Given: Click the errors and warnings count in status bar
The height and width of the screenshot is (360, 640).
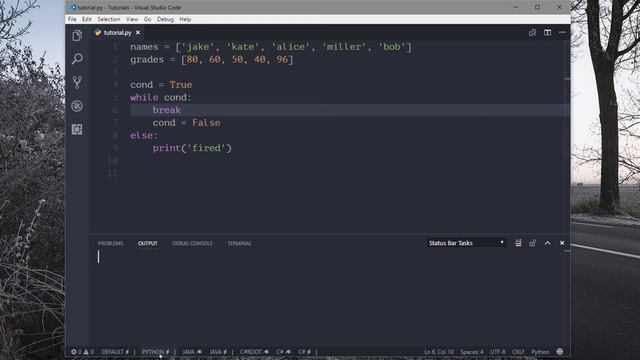Looking at the screenshot, I should point(82,352).
